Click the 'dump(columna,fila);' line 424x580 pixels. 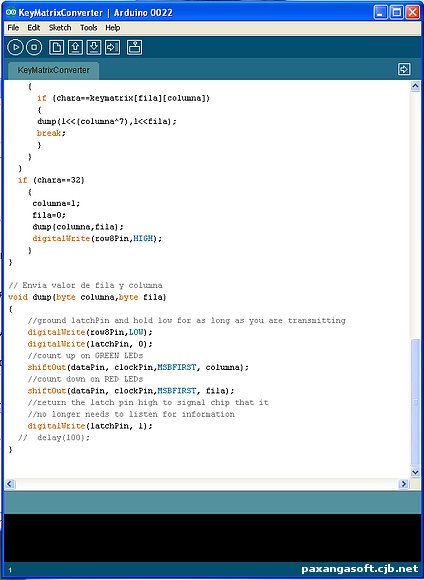tap(78, 227)
